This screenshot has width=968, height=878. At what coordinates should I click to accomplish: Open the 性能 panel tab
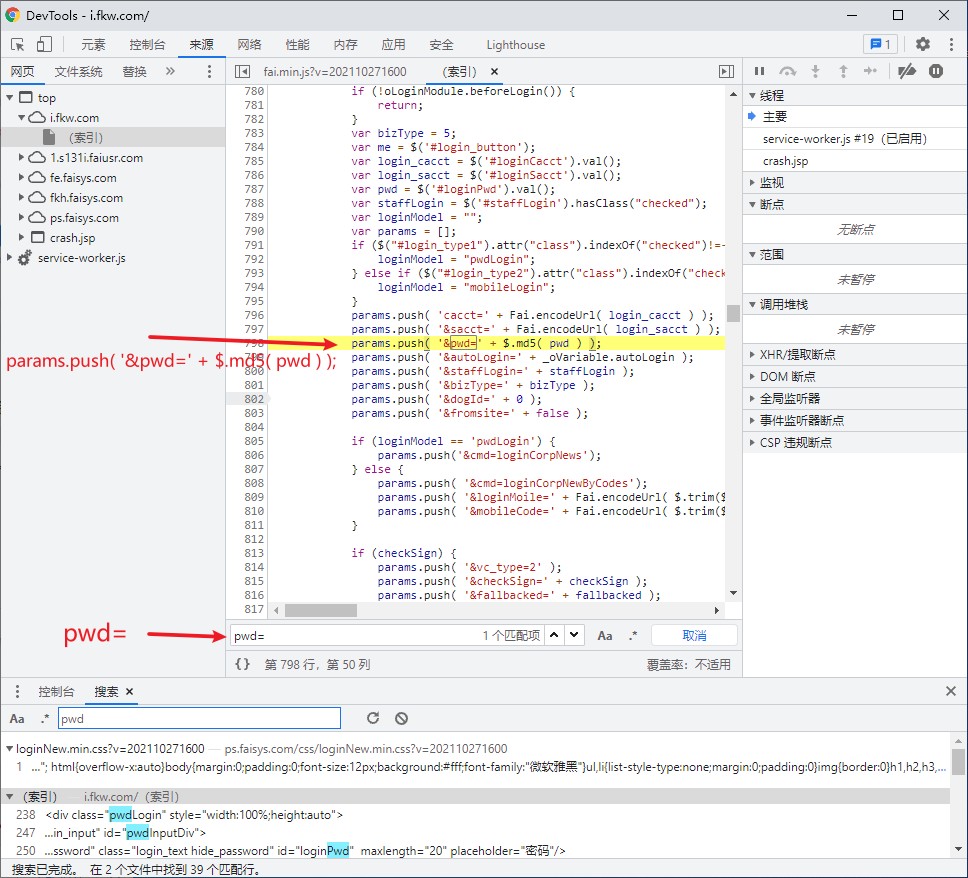[298, 44]
